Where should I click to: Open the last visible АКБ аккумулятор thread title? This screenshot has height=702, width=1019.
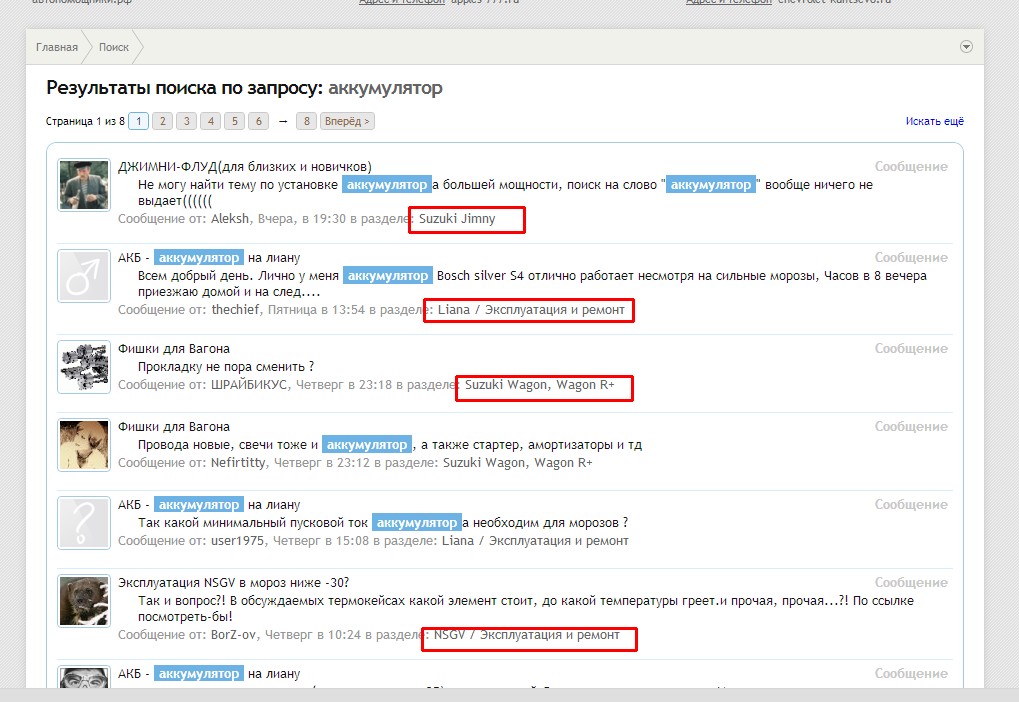(x=209, y=674)
